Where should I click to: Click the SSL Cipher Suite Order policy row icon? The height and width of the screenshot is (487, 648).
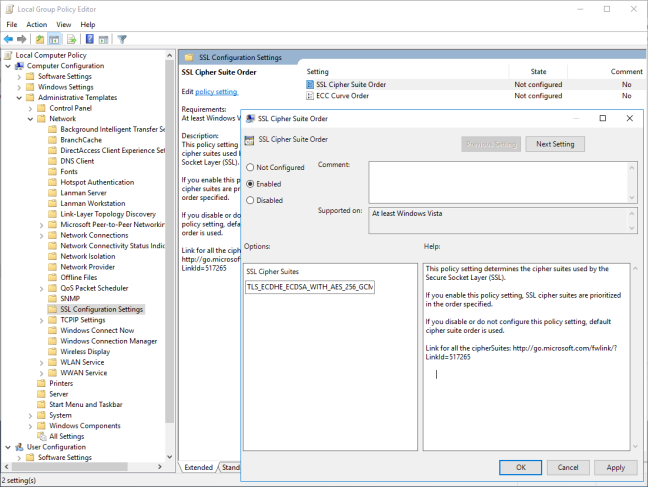click(x=310, y=84)
